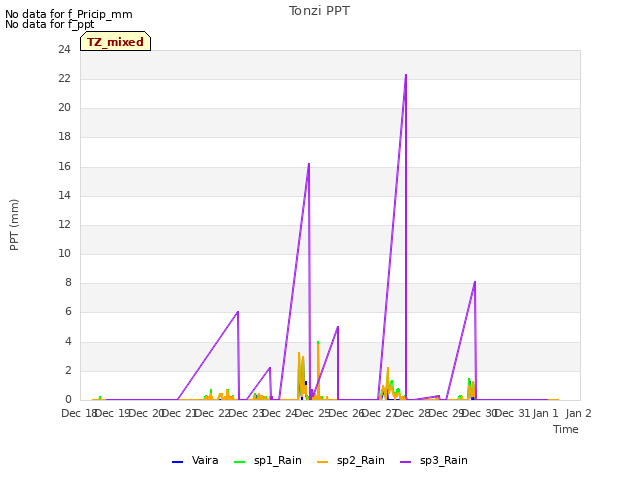Click the 'No data for f_ppt' message

[x=49, y=24]
